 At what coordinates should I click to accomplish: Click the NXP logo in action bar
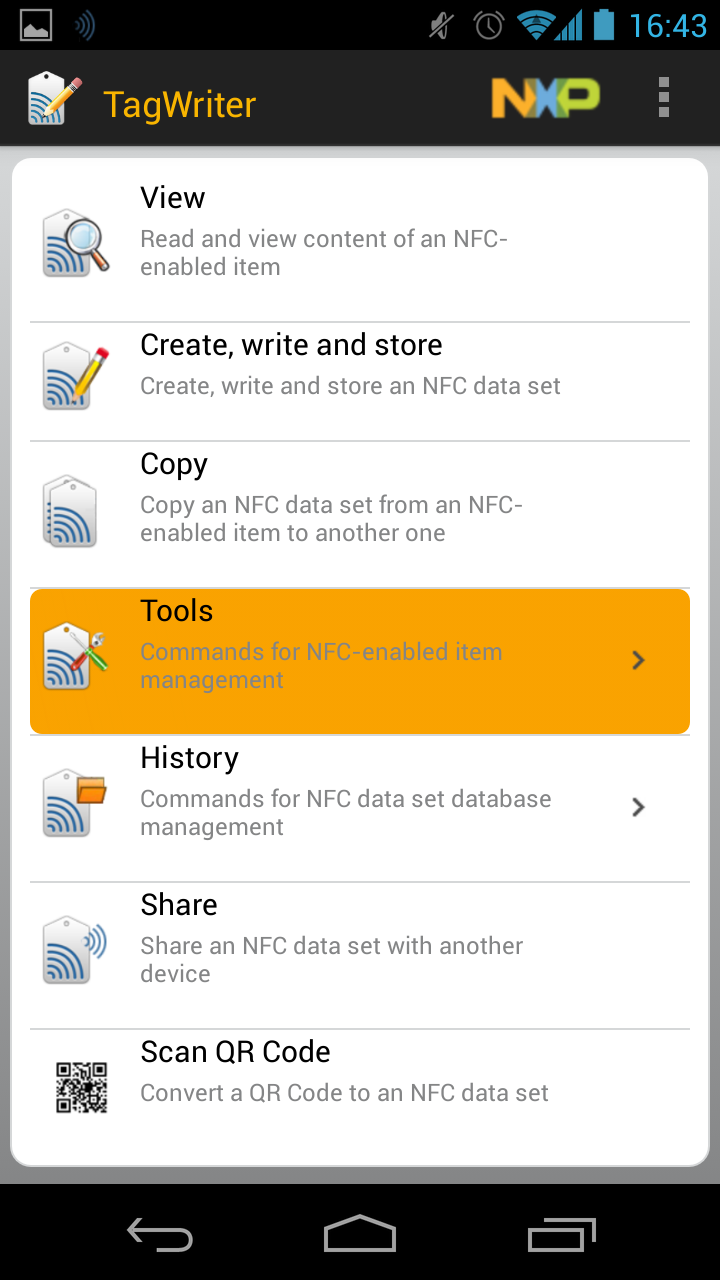coord(546,98)
